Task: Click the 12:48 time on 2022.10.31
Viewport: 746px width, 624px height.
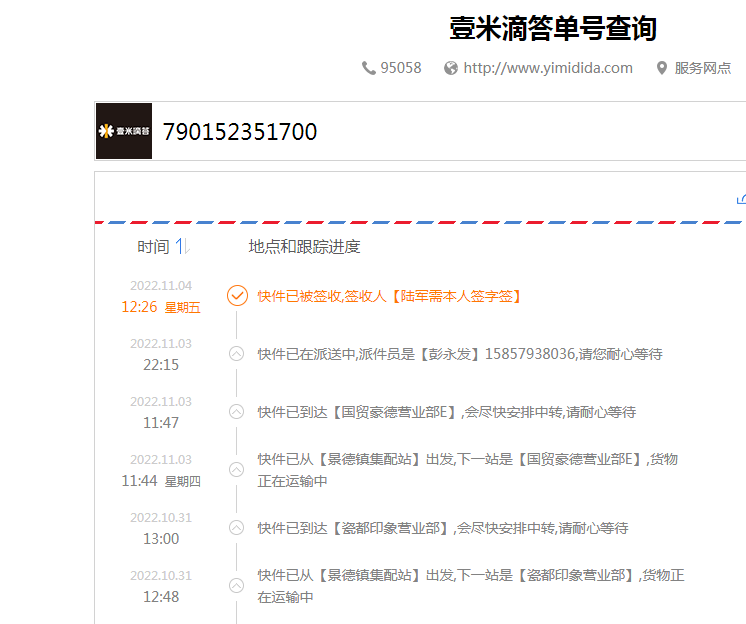Action: (x=161, y=597)
